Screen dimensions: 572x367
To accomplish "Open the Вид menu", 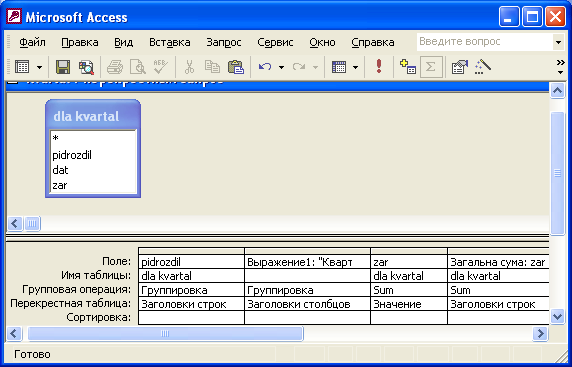I will tap(123, 42).
